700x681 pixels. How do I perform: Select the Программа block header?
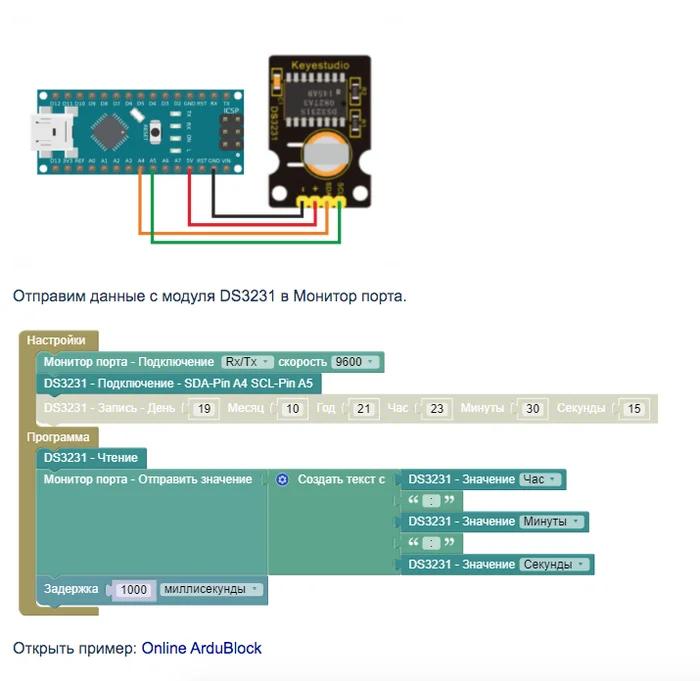[x=58, y=437]
